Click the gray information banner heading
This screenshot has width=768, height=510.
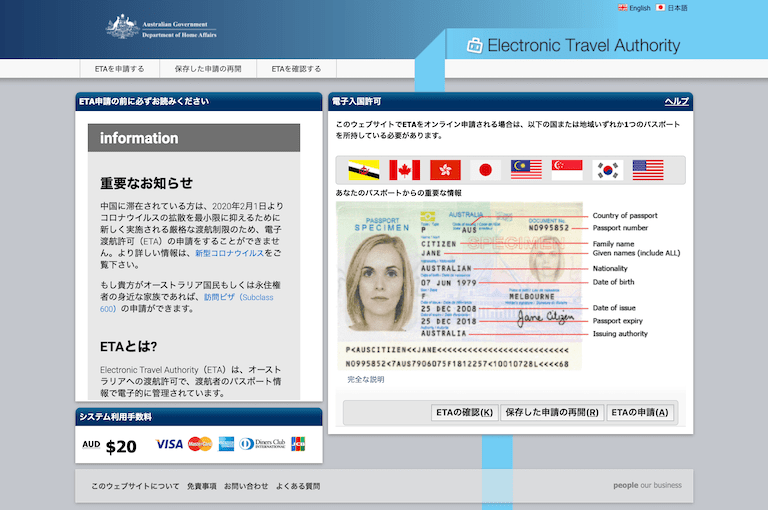coord(194,138)
